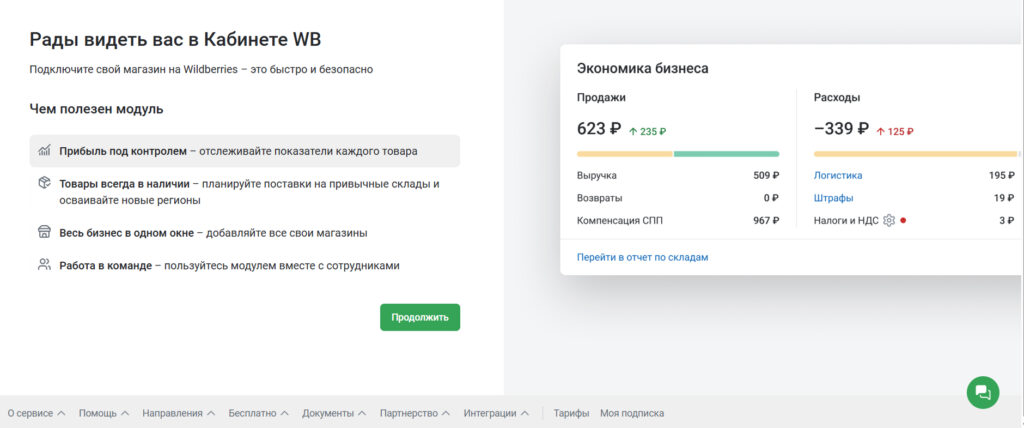Click the Расходы yellow progress bar
1024x428 pixels.
pos(916,154)
